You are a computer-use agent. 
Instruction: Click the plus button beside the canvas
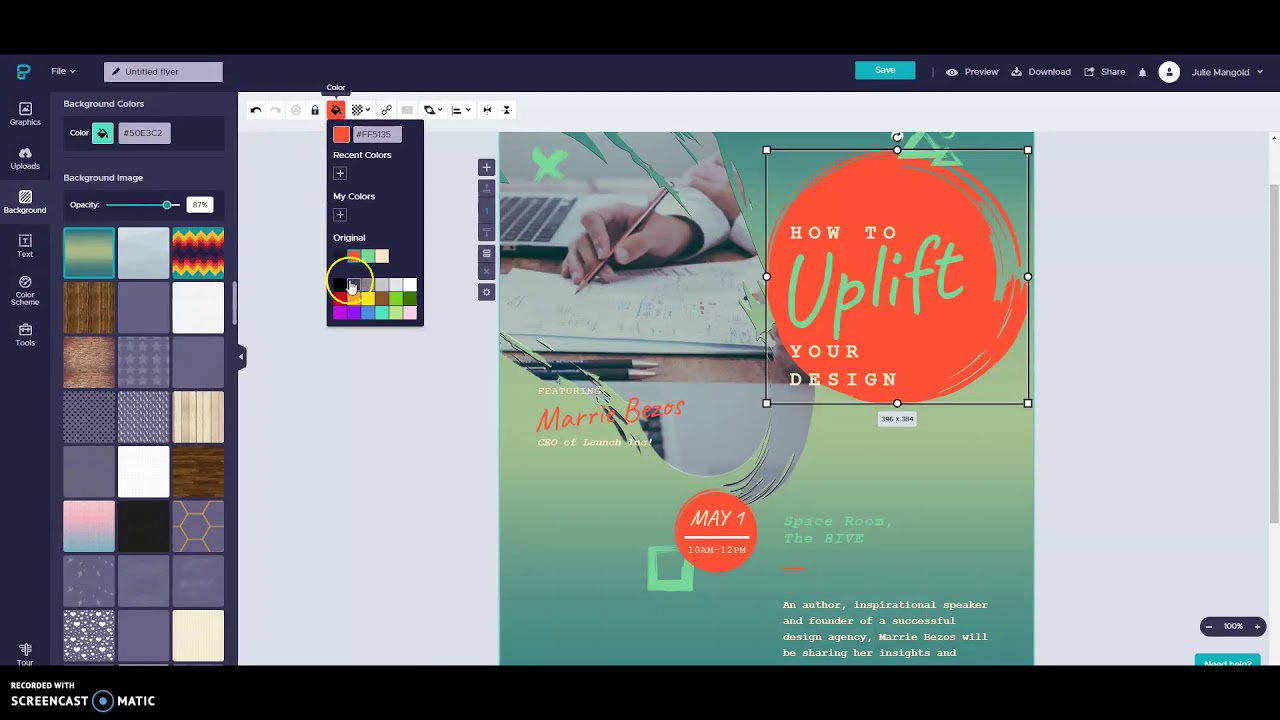point(487,167)
